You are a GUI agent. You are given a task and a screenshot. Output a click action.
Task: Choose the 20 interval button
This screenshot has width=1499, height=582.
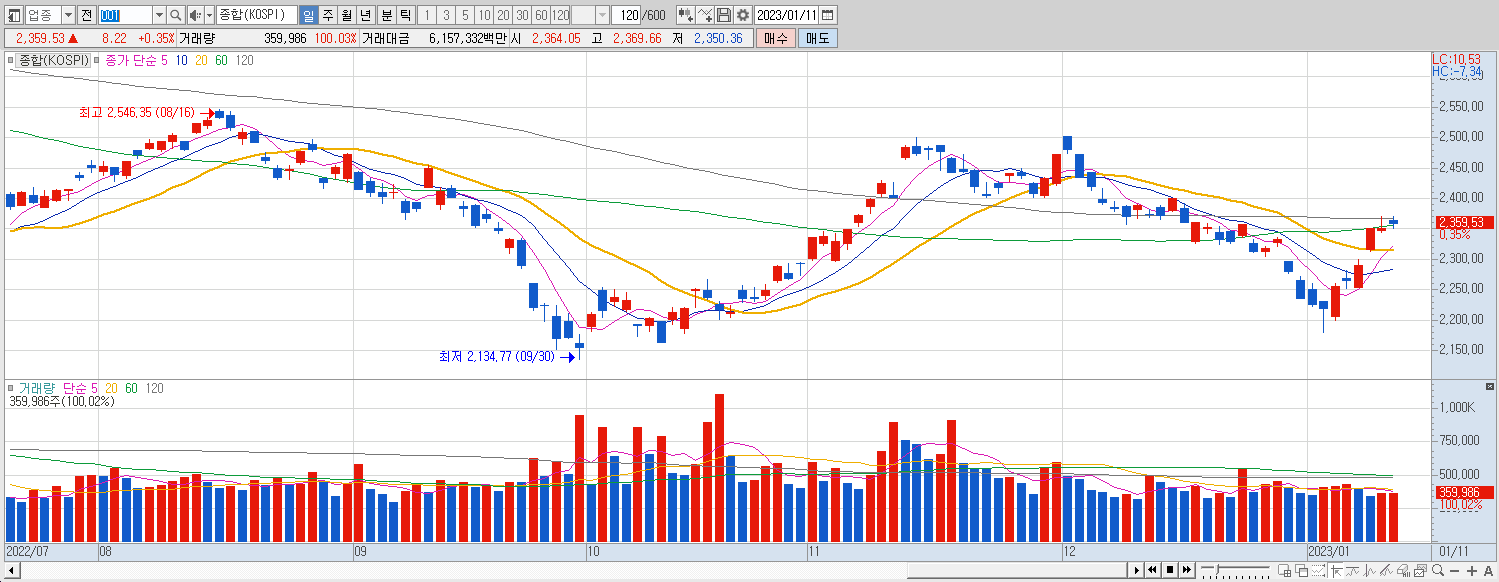503,15
